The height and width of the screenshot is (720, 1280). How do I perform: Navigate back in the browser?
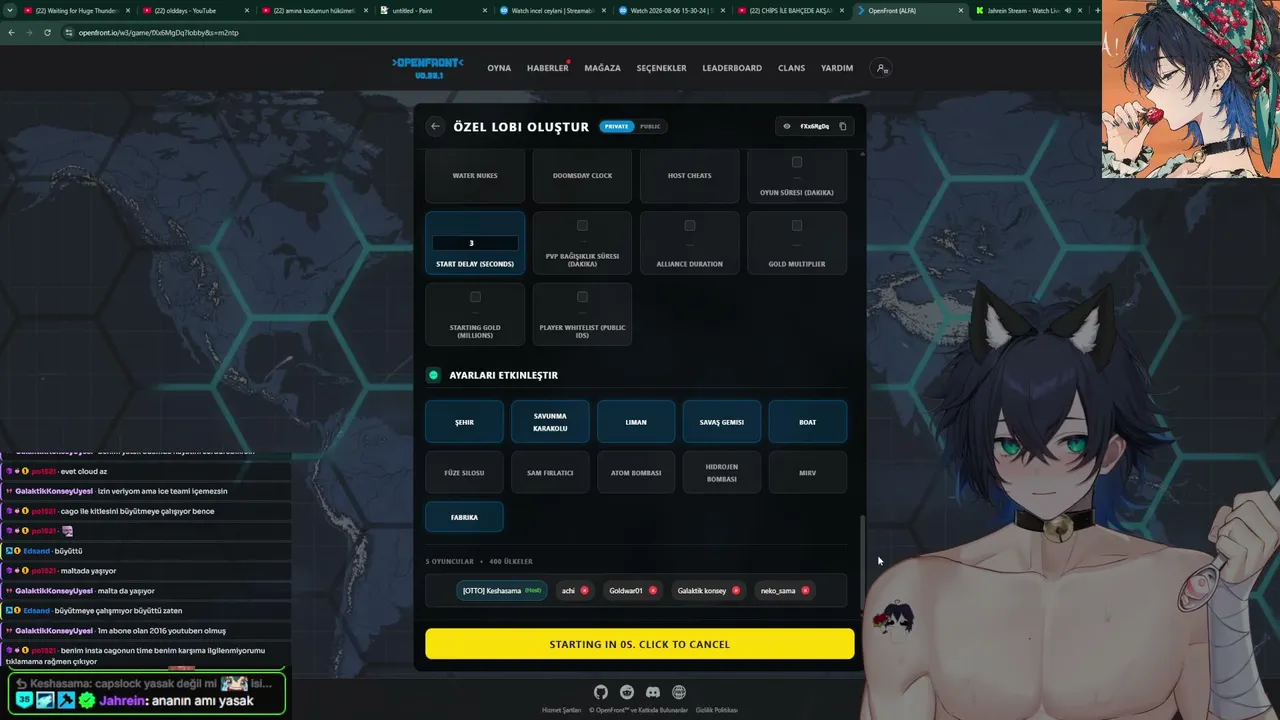click(11, 32)
